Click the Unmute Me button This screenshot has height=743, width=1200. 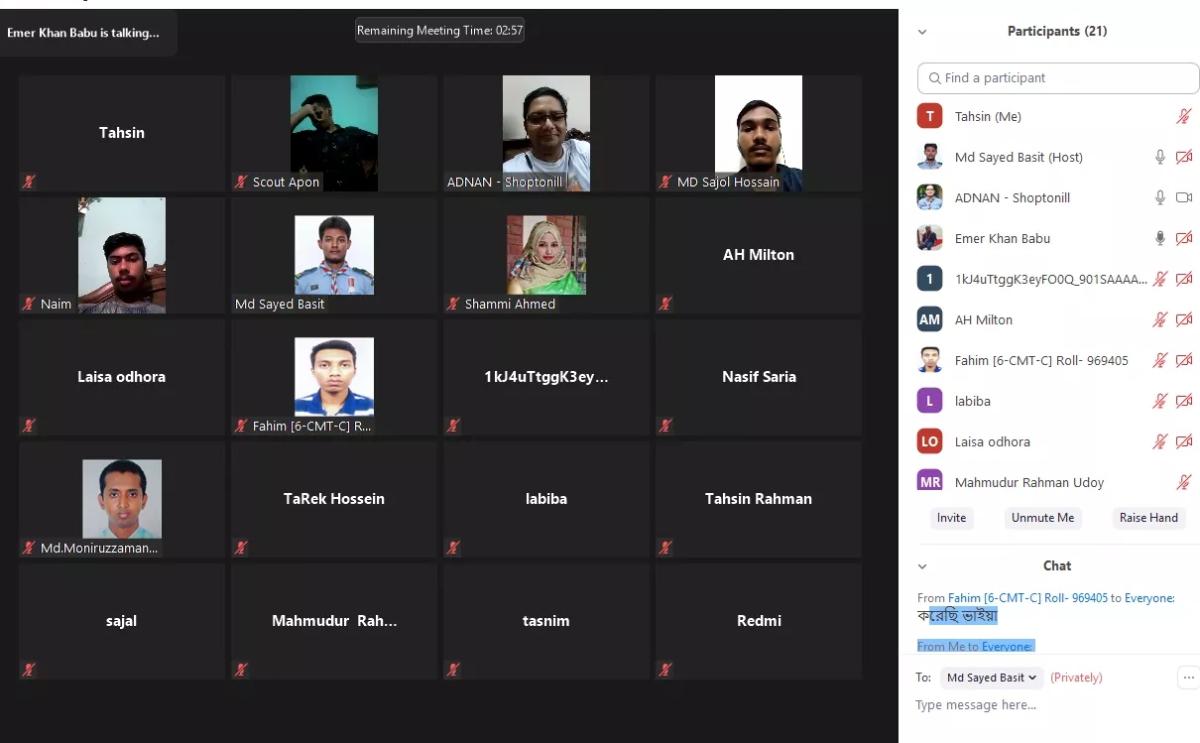[x=1042, y=518]
